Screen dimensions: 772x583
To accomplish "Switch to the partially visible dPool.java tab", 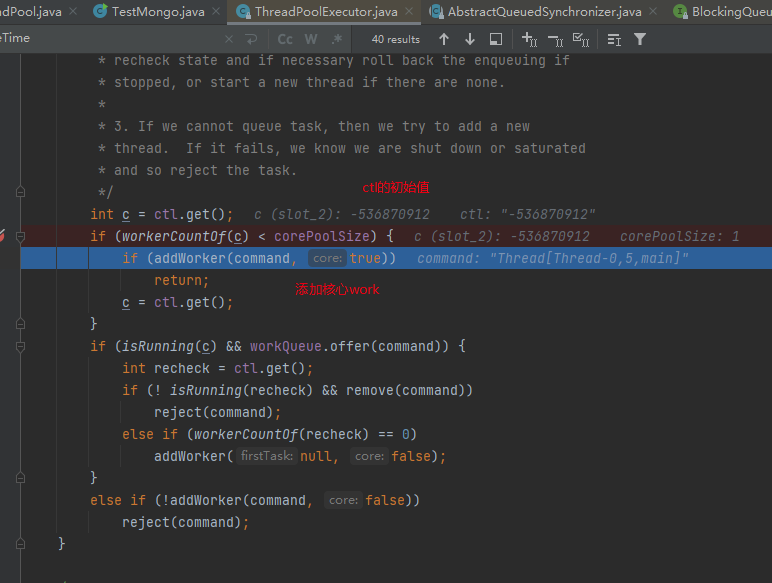I will (x=31, y=11).
